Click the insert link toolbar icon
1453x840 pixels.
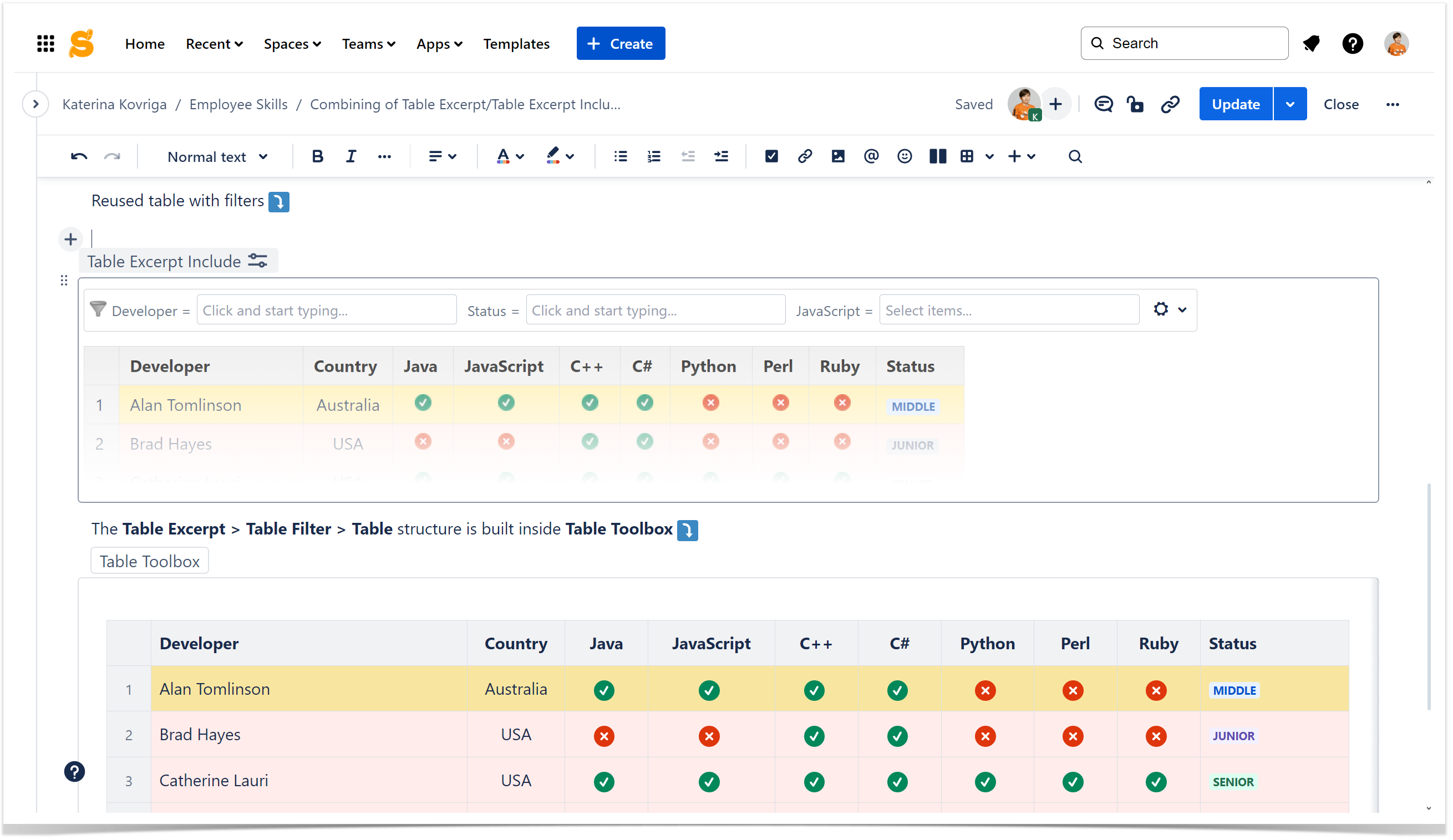(x=804, y=156)
